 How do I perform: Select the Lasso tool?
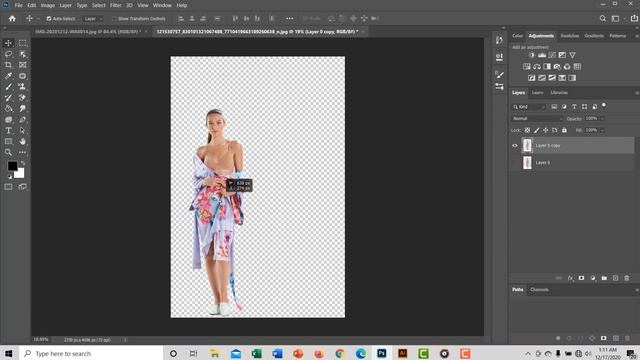[x=8, y=54]
